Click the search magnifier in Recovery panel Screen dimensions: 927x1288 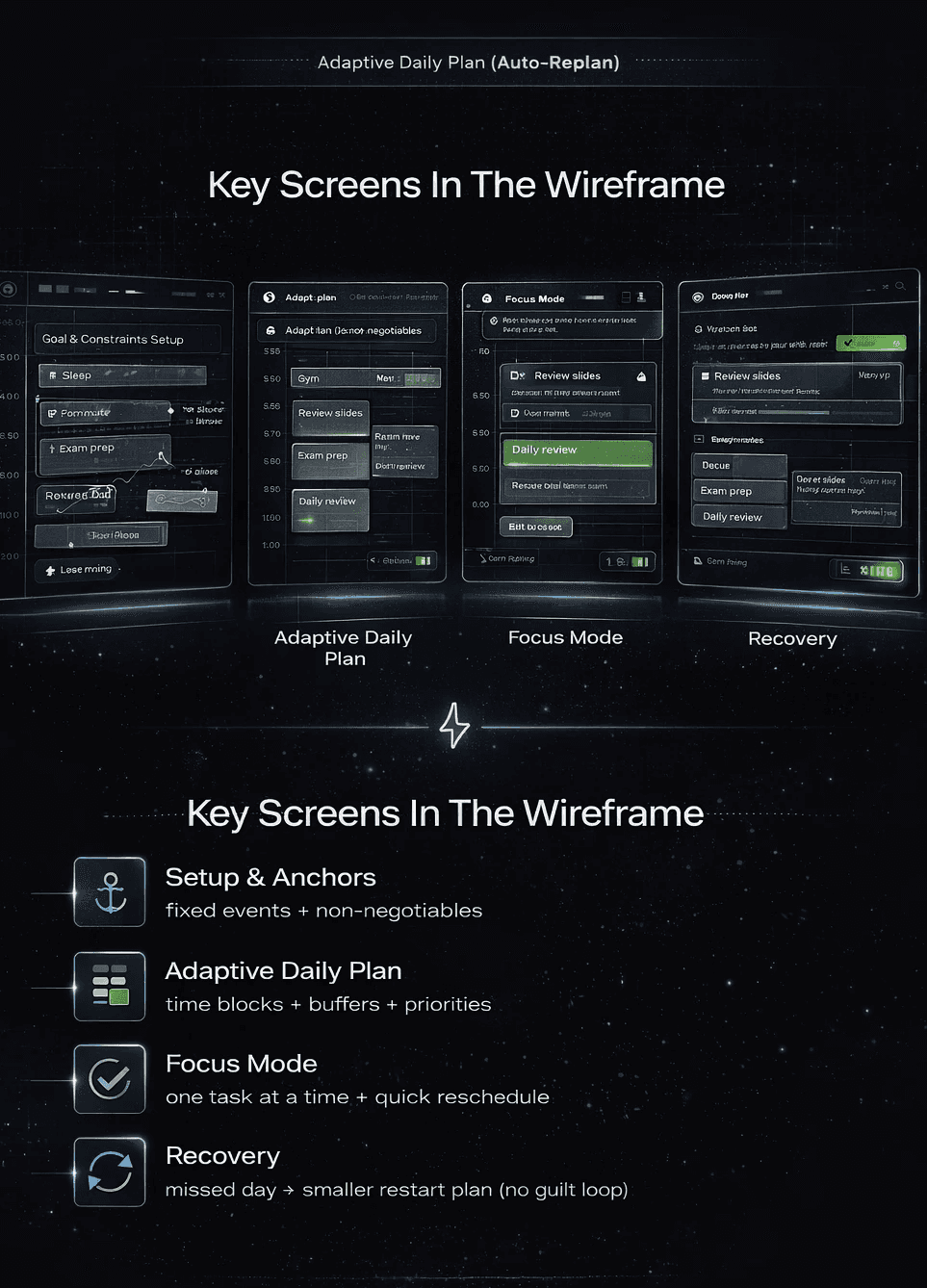(900, 286)
